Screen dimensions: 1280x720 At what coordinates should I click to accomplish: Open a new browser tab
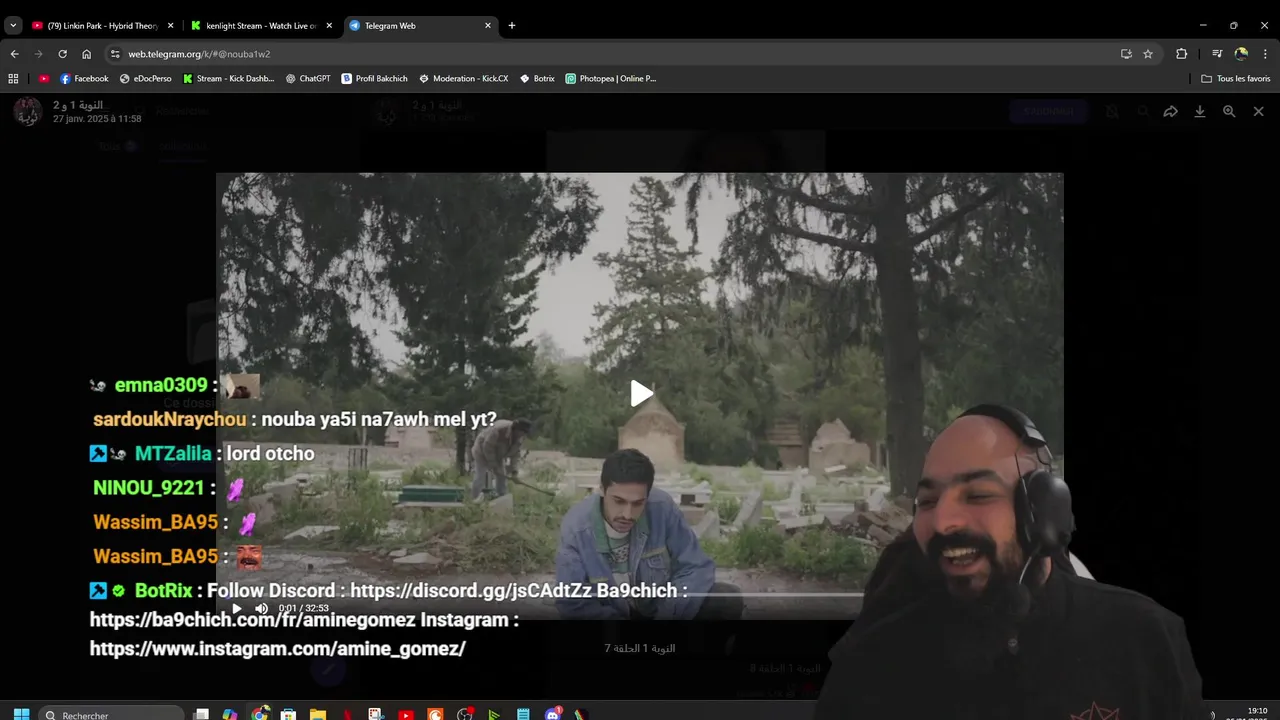coord(512,26)
